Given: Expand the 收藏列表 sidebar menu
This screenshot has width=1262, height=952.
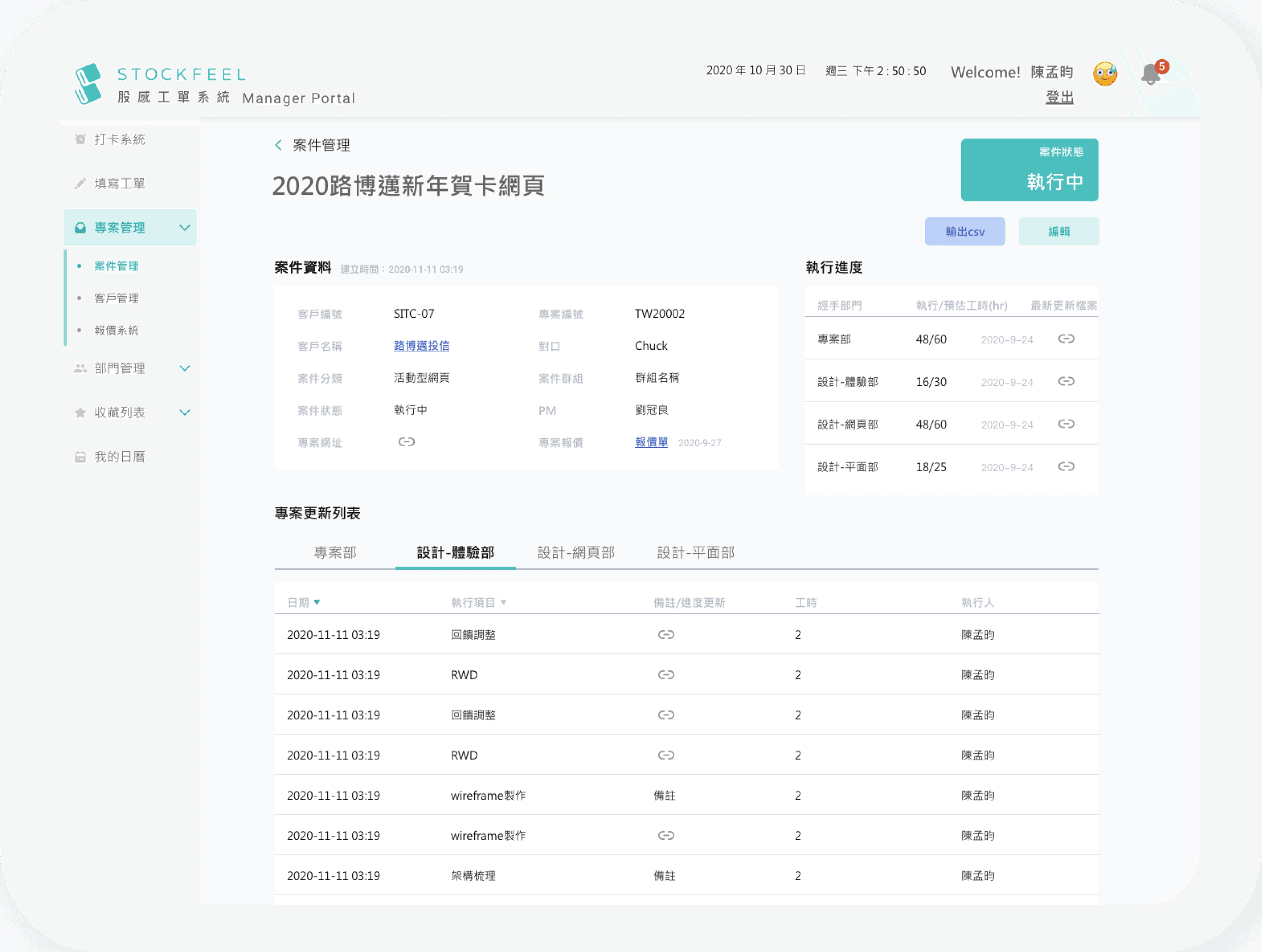Looking at the screenshot, I should (x=184, y=413).
